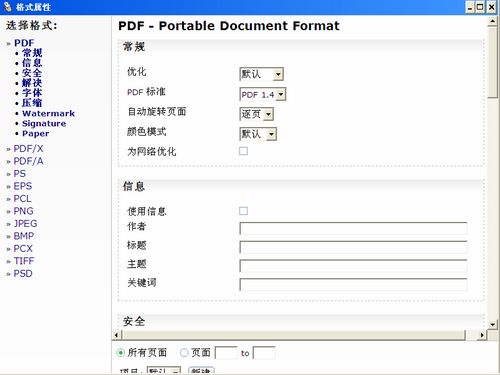Click the horizontal scrollbar left arrow
This screenshot has width=500, height=375.
pyautogui.click(x=116, y=335)
